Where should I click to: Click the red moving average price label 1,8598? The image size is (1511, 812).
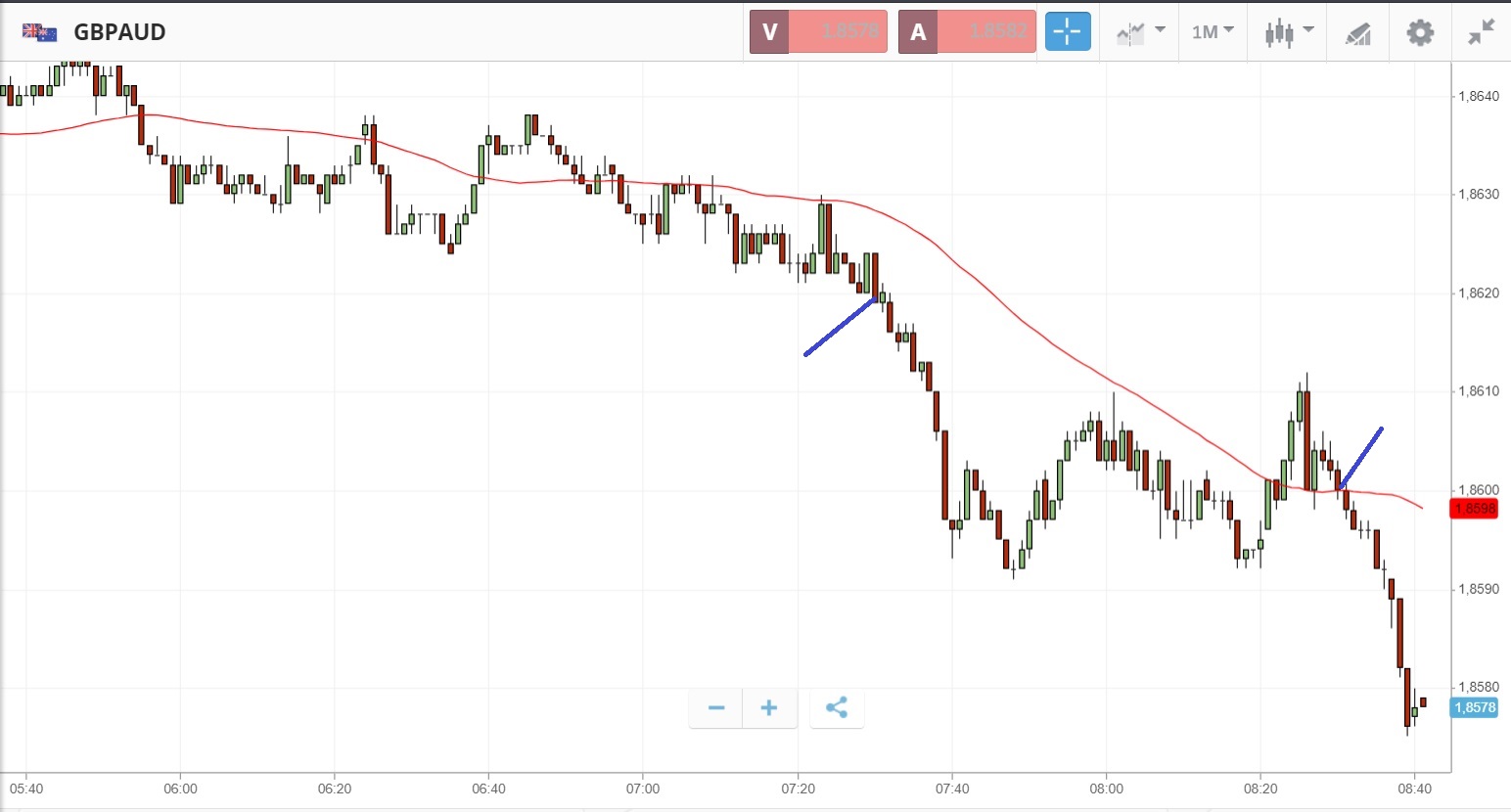click(1475, 509)
